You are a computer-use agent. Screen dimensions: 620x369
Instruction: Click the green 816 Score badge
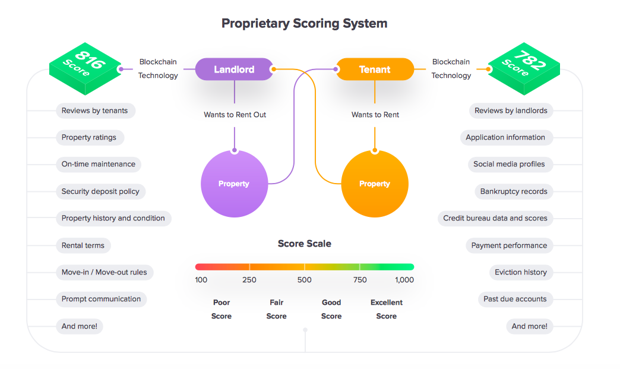[x=85, y=68]
